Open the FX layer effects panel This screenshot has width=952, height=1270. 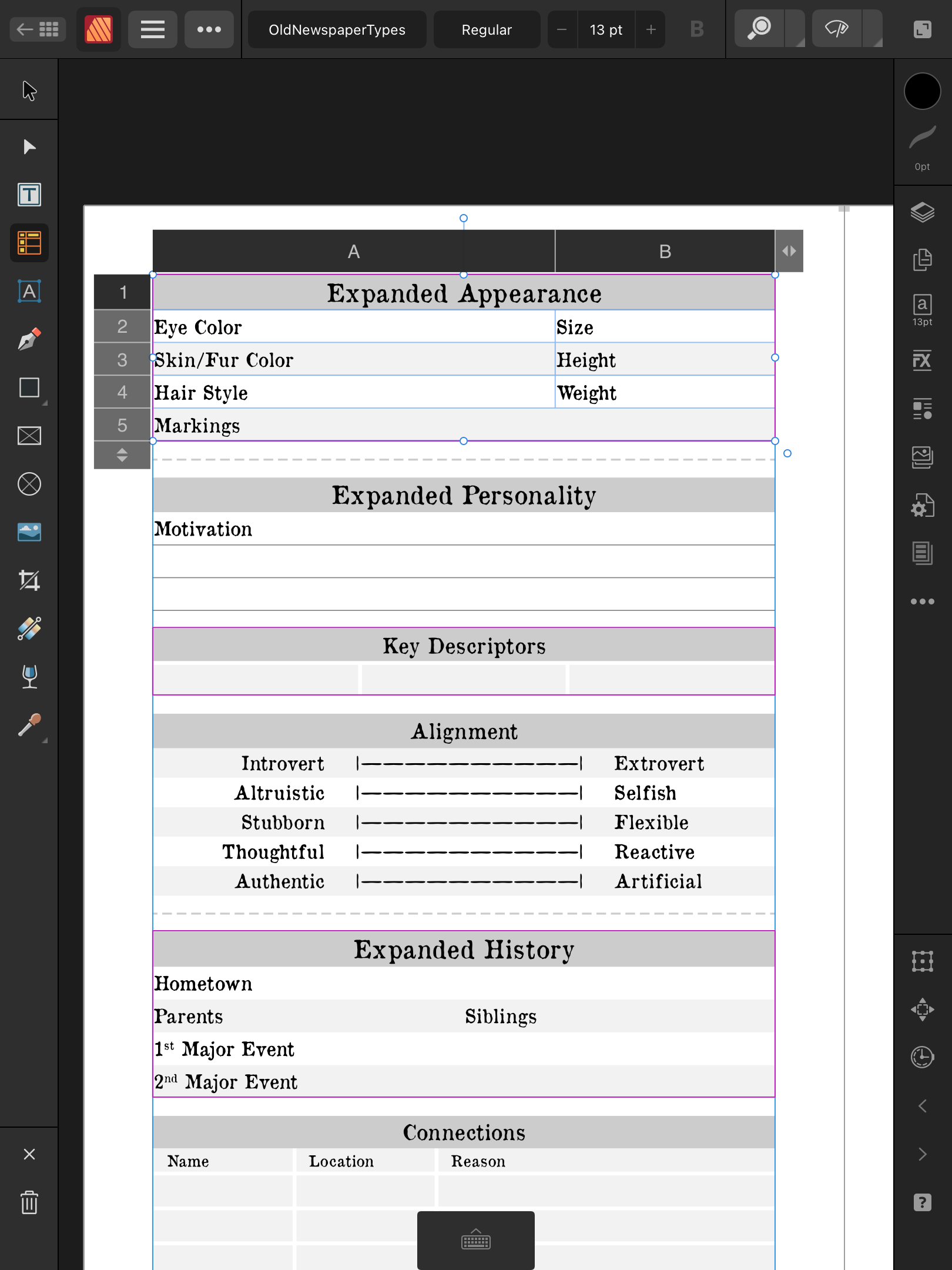922,360
